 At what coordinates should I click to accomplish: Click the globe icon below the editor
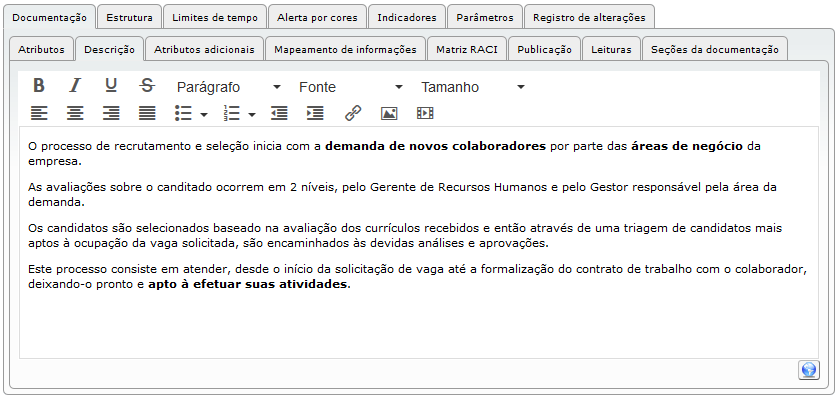pyautogui.click(x=809, y=370)
